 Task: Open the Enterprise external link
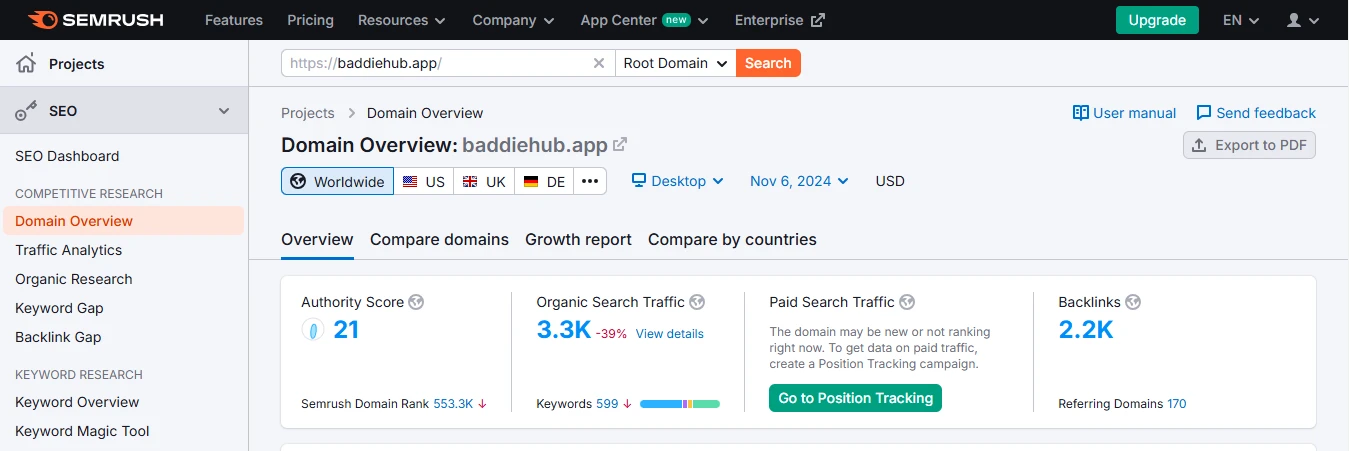[x=780, y=20]
